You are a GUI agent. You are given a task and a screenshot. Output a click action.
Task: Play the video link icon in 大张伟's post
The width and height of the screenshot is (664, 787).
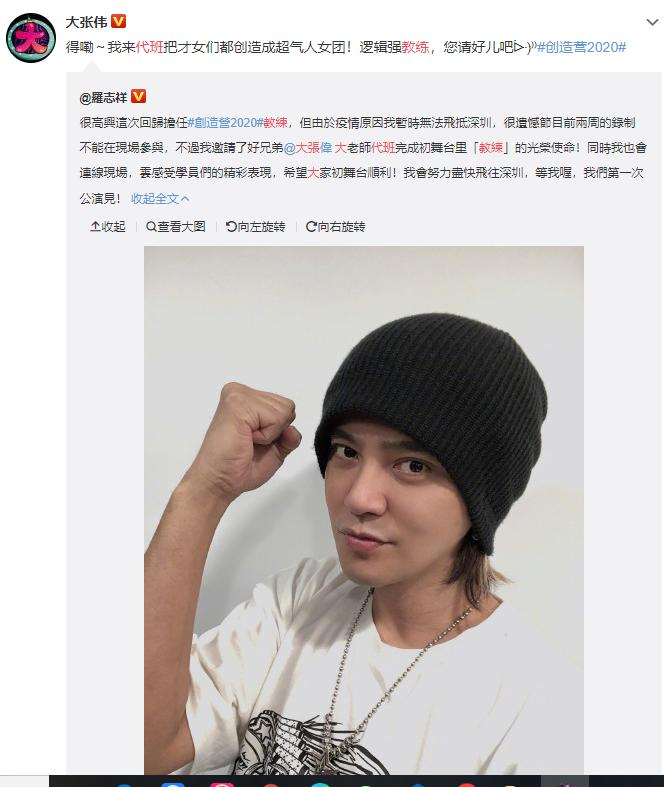tap(523, 47)
